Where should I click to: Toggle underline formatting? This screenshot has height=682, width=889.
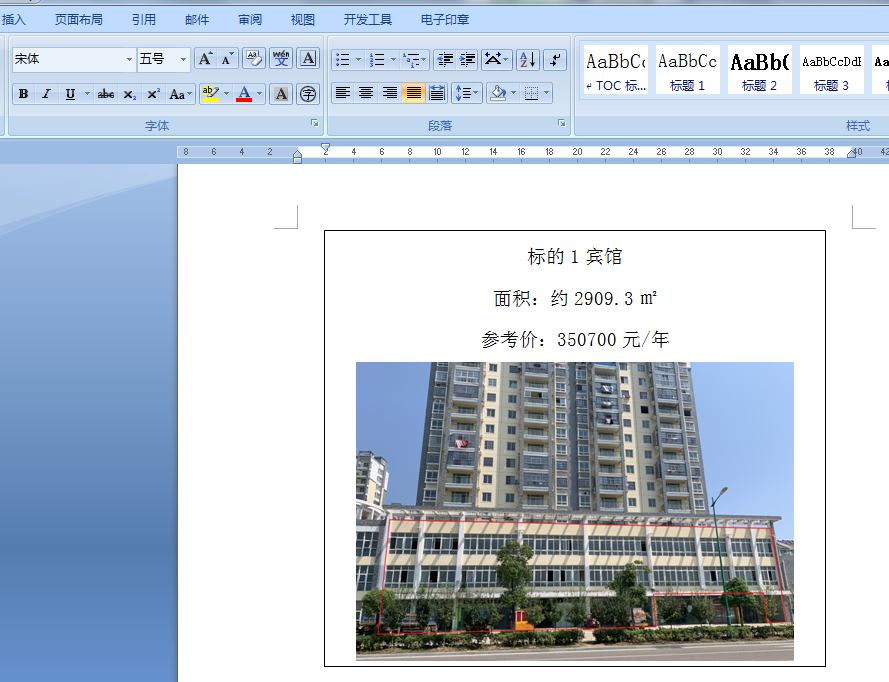pyautogui.click(x=70, y=94)
